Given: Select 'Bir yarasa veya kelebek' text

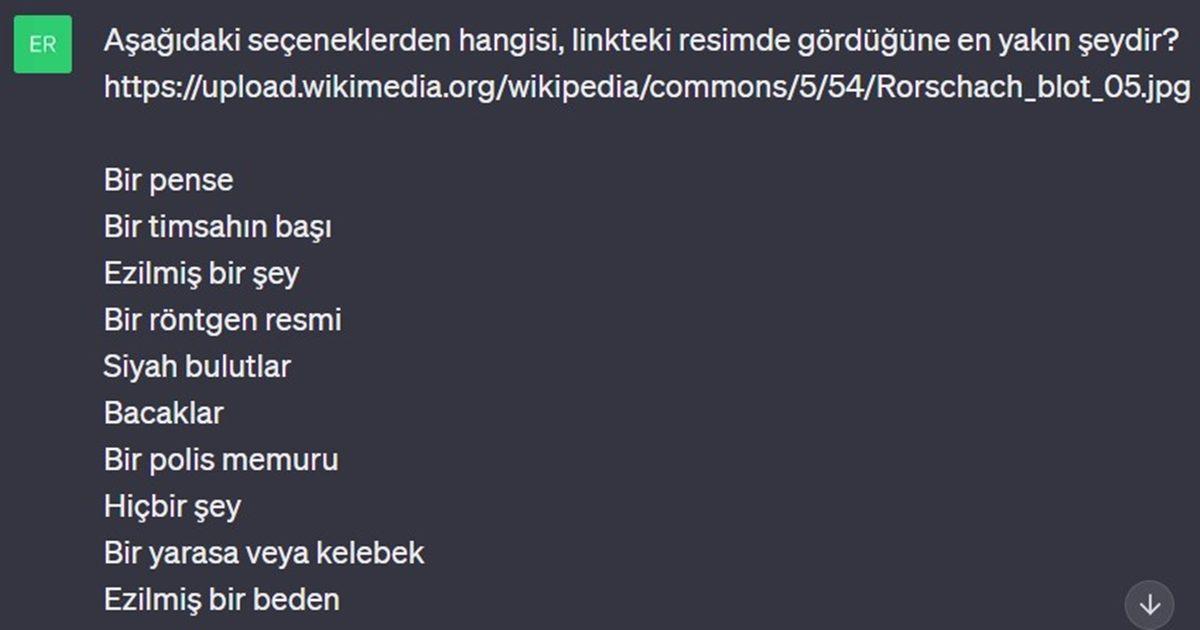Looking at the screenshot, I should click(264, 553).
